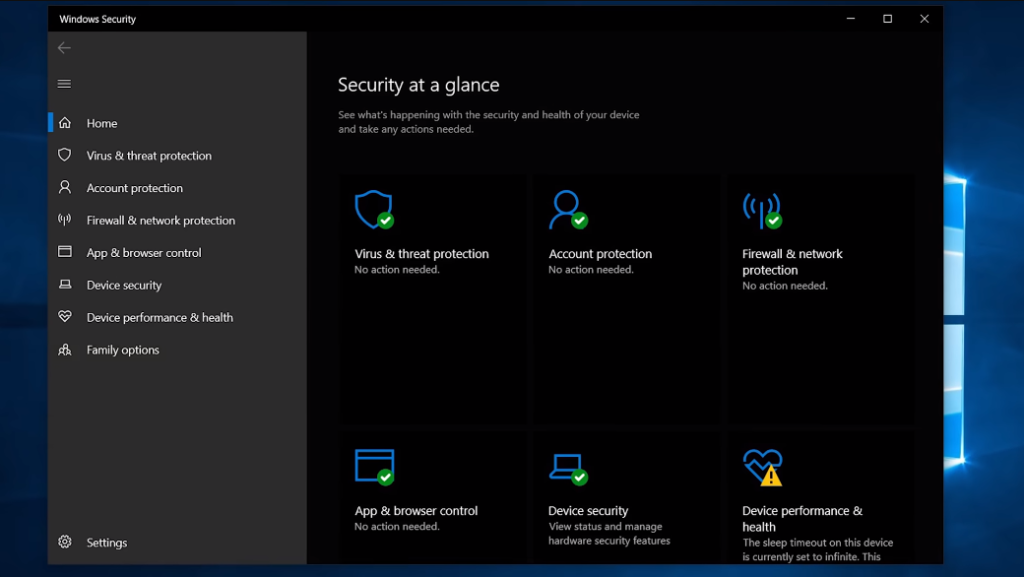
Task: Open the large Account protection person icon
Action: point(568,210)
